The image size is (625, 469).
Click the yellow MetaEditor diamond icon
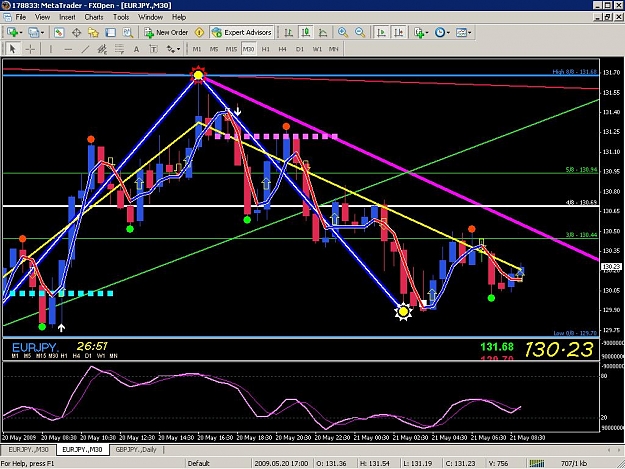pos(199,32)
